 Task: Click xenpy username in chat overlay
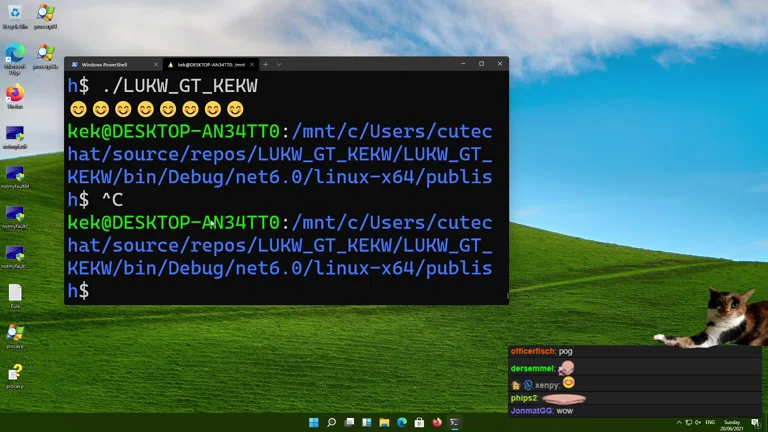click(x=546, y=385)
